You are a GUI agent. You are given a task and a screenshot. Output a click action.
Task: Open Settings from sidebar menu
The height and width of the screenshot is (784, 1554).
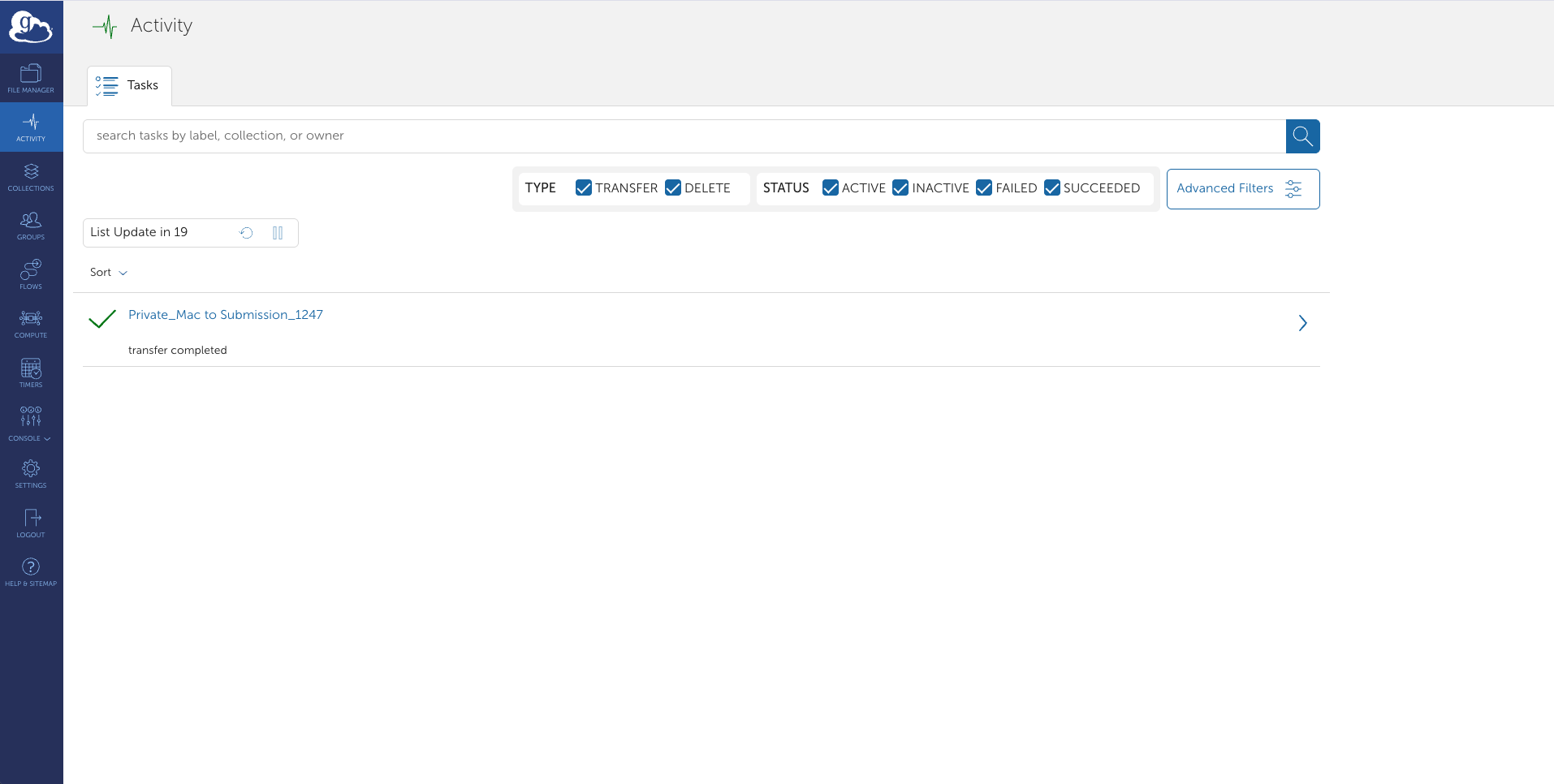pyautogui.click(x=31, y=474)
